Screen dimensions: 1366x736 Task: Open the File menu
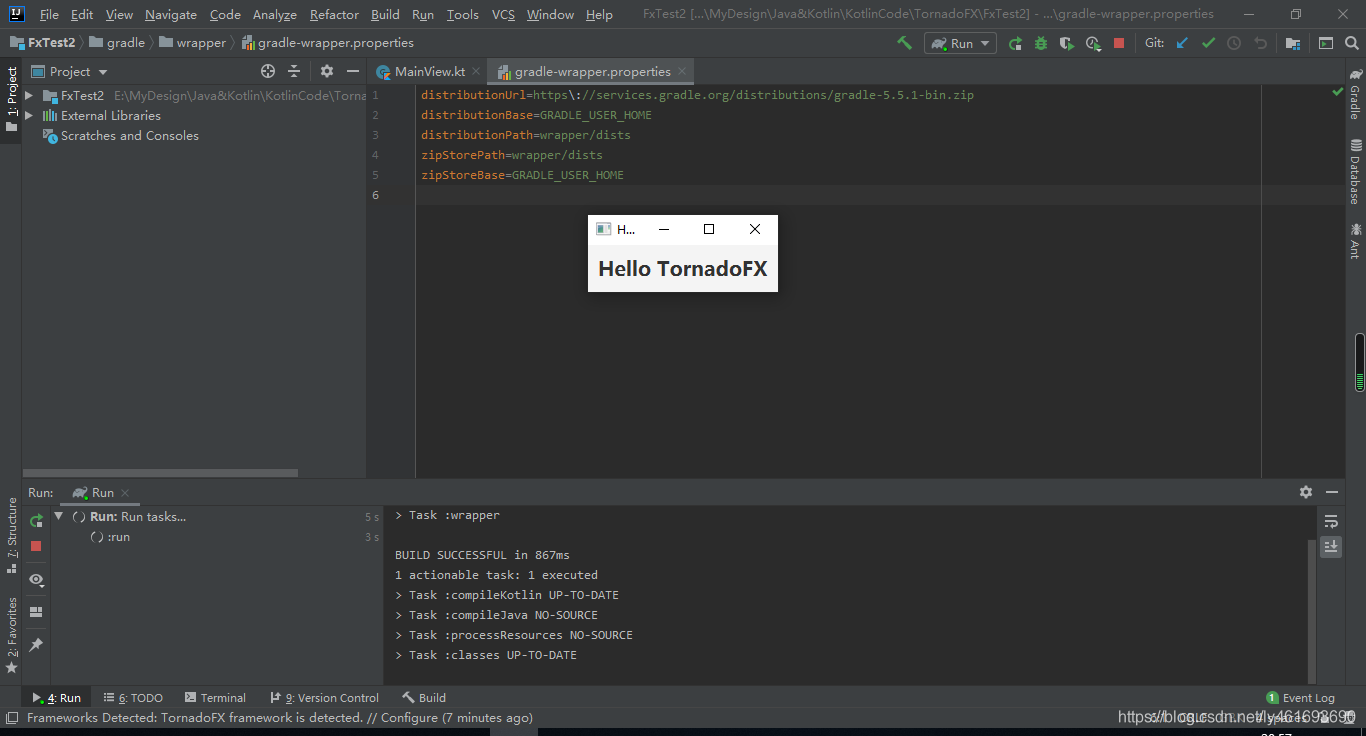coord(49,14)
